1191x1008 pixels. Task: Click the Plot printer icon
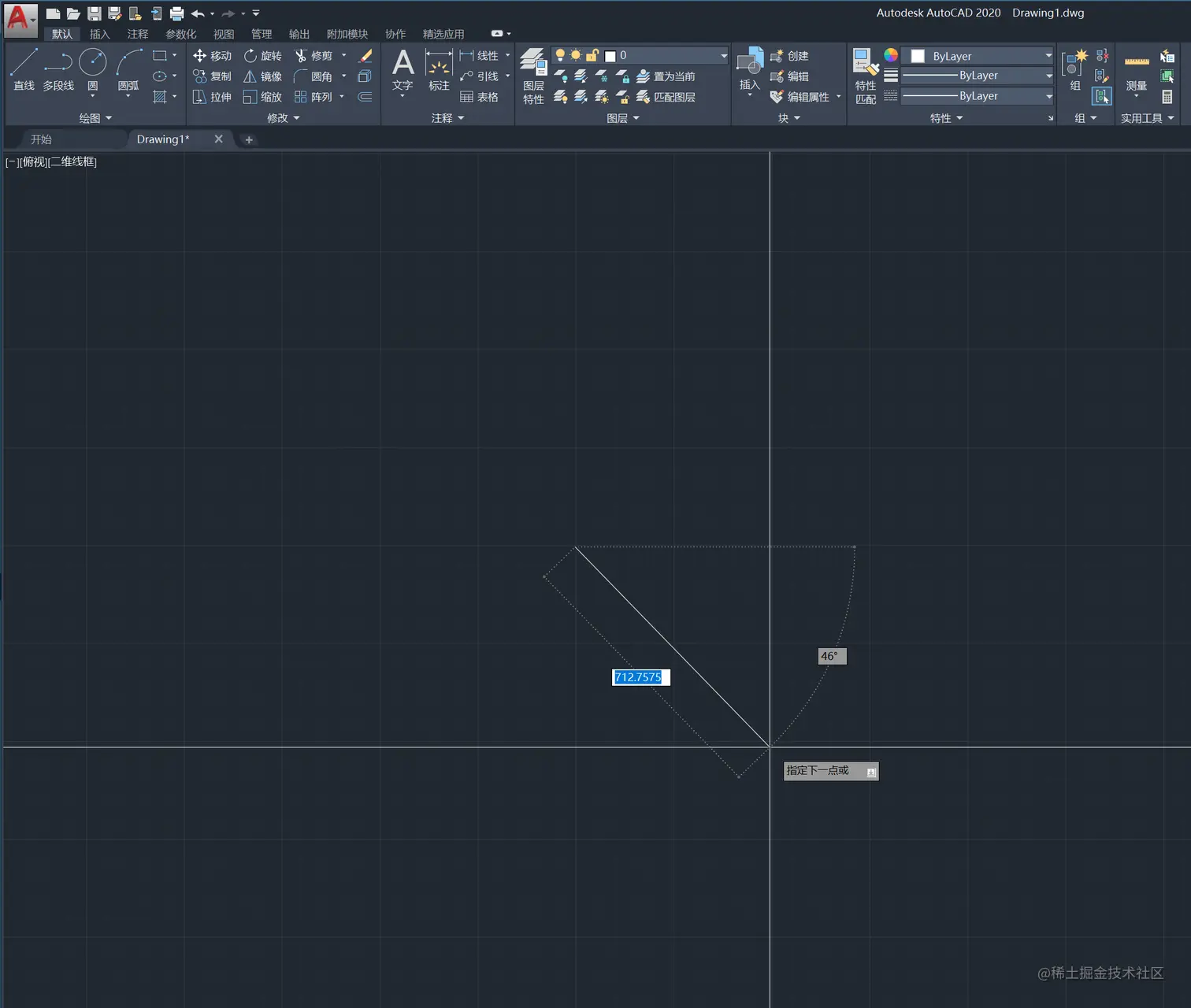pyautogui.click(x=176, y=13)
